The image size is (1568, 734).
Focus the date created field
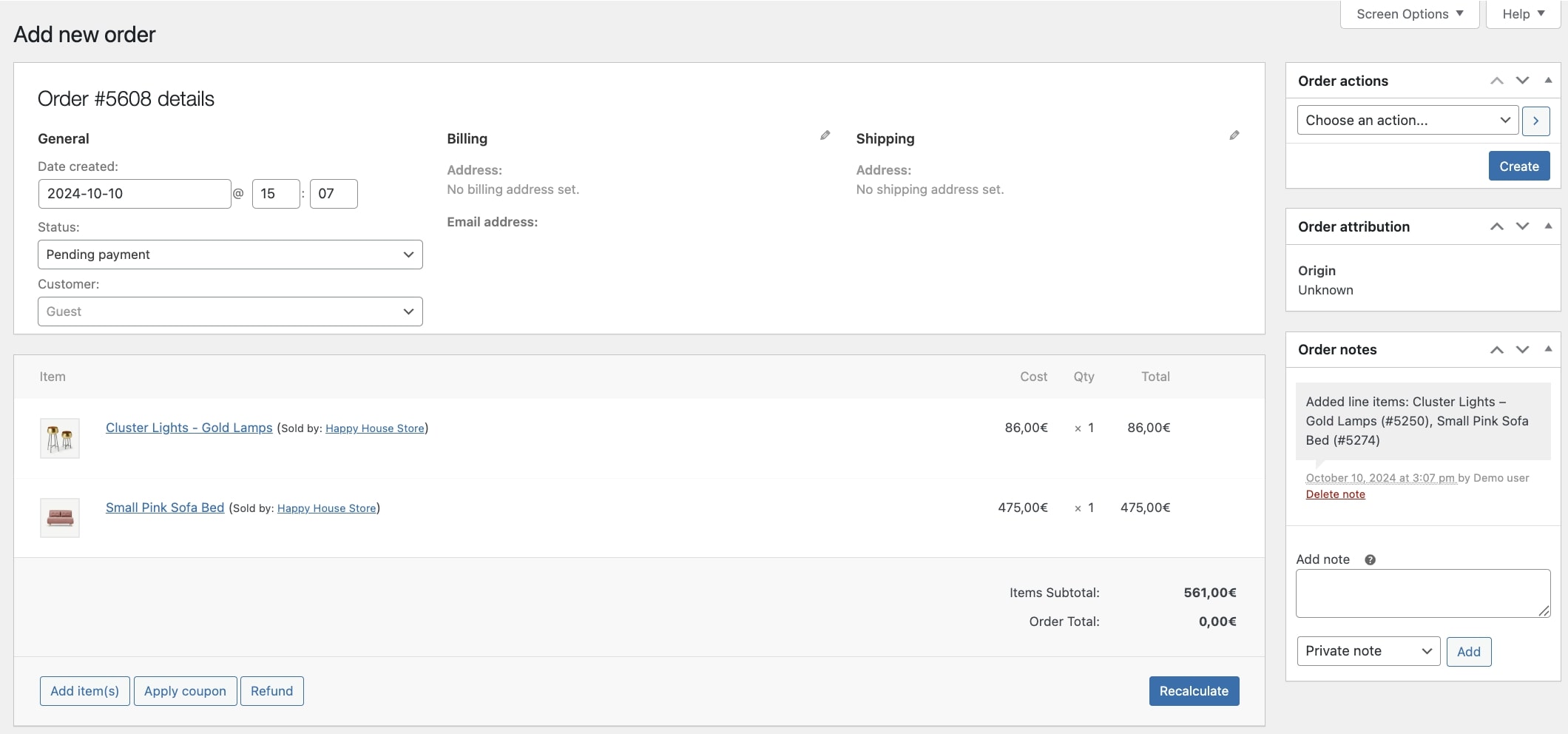click(x=135, y=194)
